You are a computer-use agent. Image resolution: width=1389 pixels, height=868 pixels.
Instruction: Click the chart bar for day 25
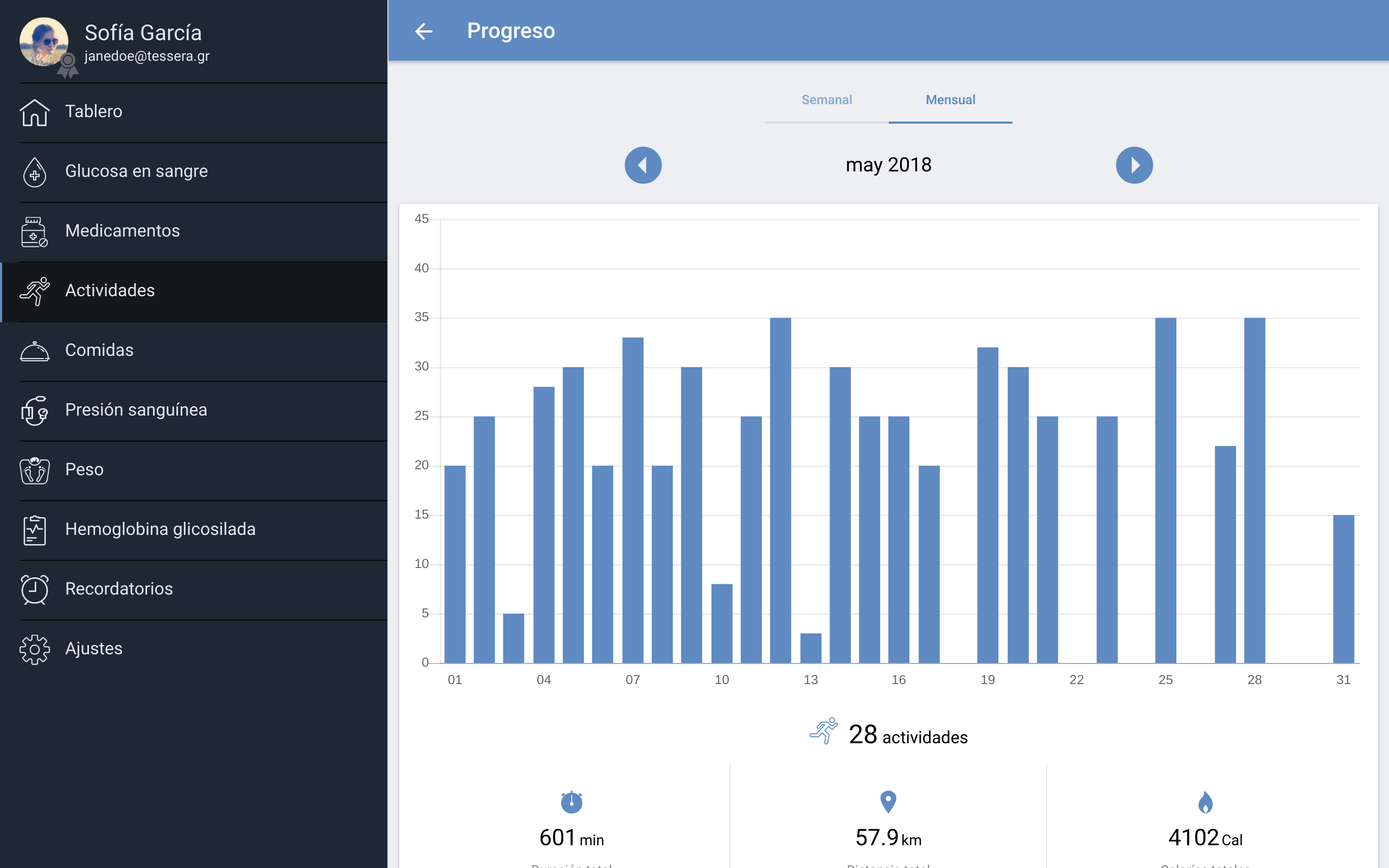[x=1165, y=490]
